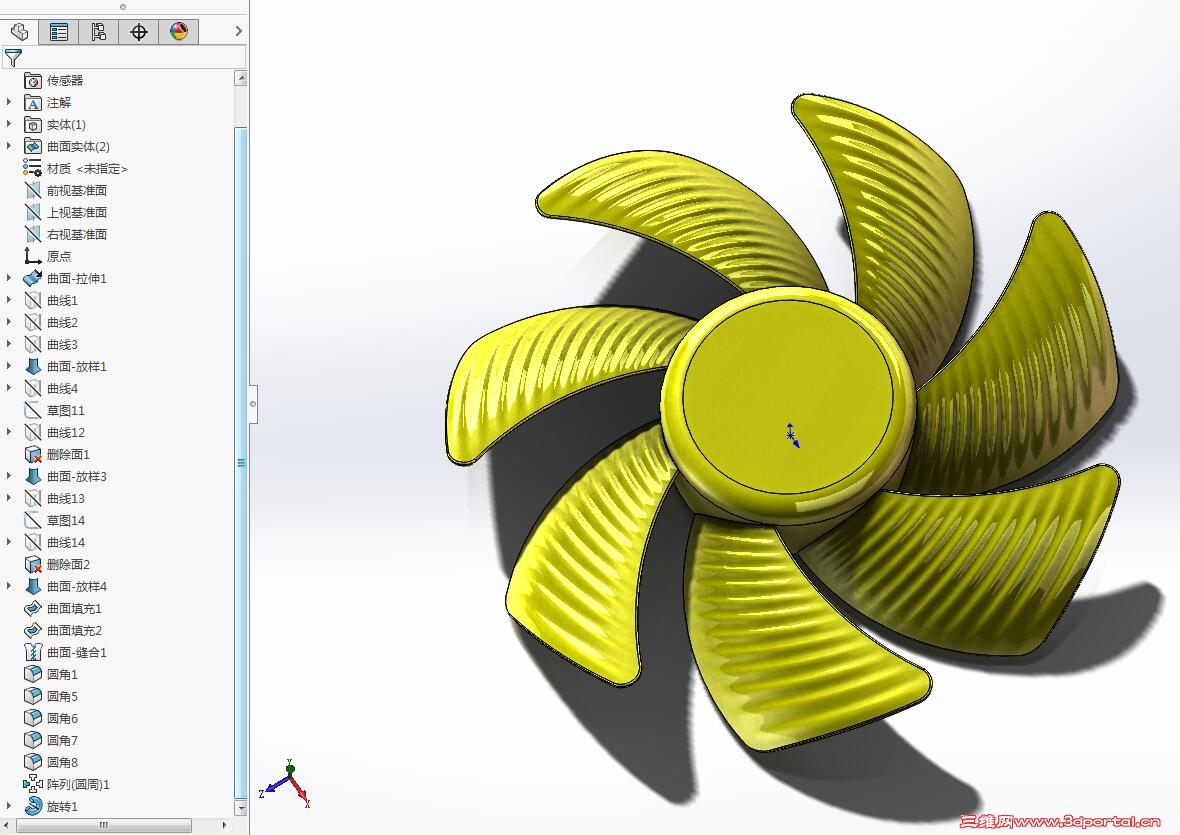Switch to the PropertyManager tab
1180x835 pixels.
click(59, 32)
